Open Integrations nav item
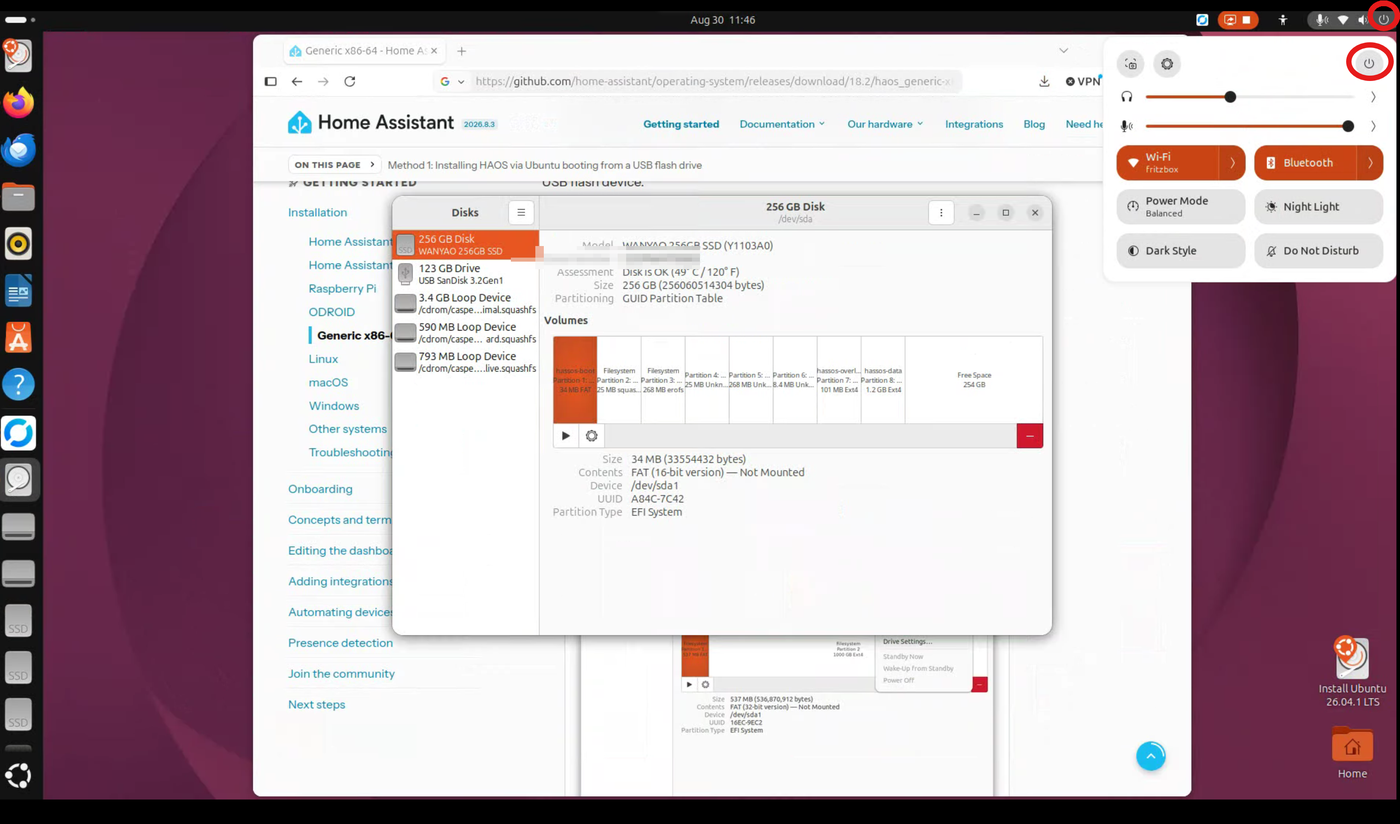 click(x=974, y=124)
